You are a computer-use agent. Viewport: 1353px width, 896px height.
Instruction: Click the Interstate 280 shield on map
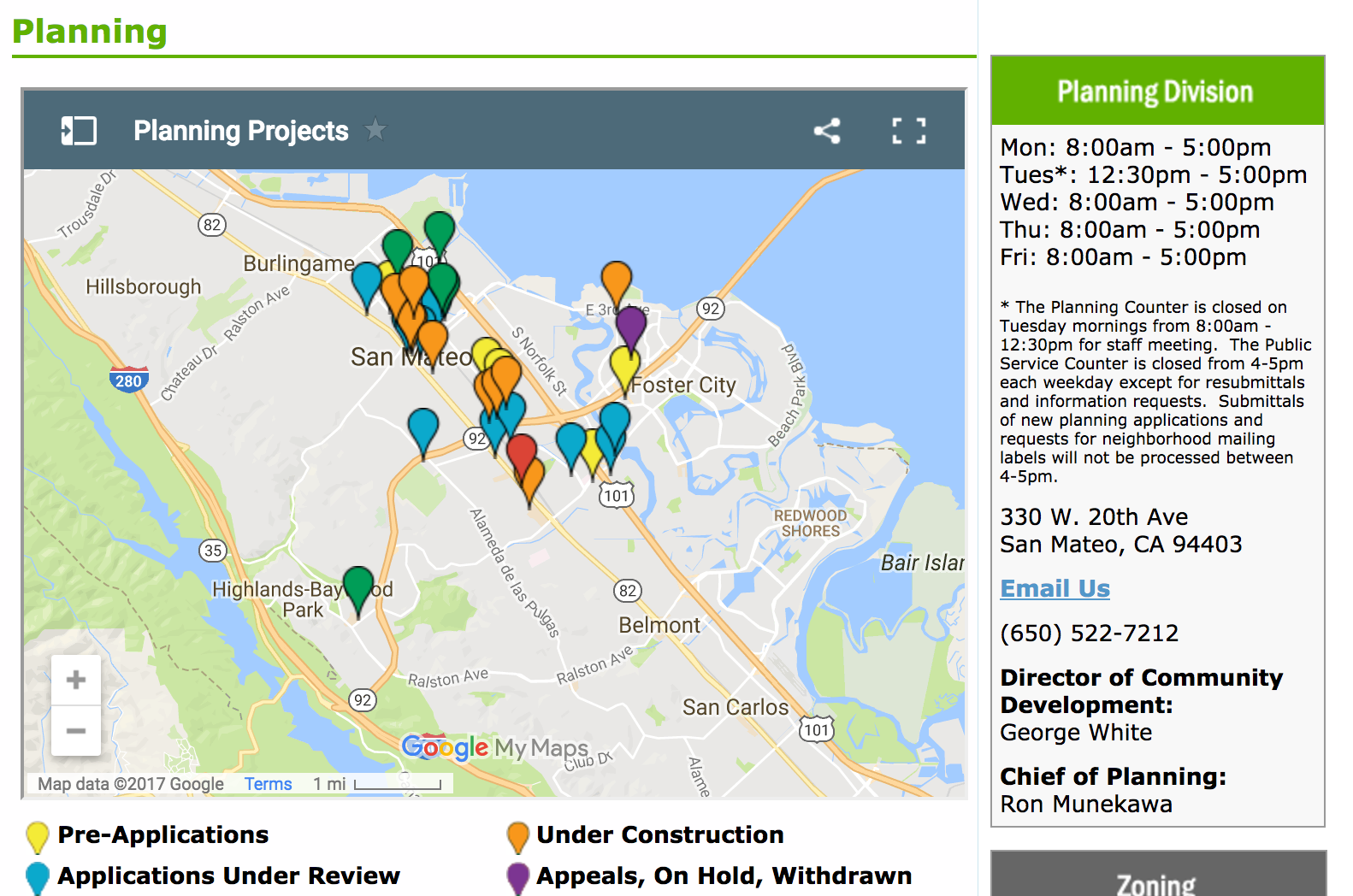coord(128,379)
